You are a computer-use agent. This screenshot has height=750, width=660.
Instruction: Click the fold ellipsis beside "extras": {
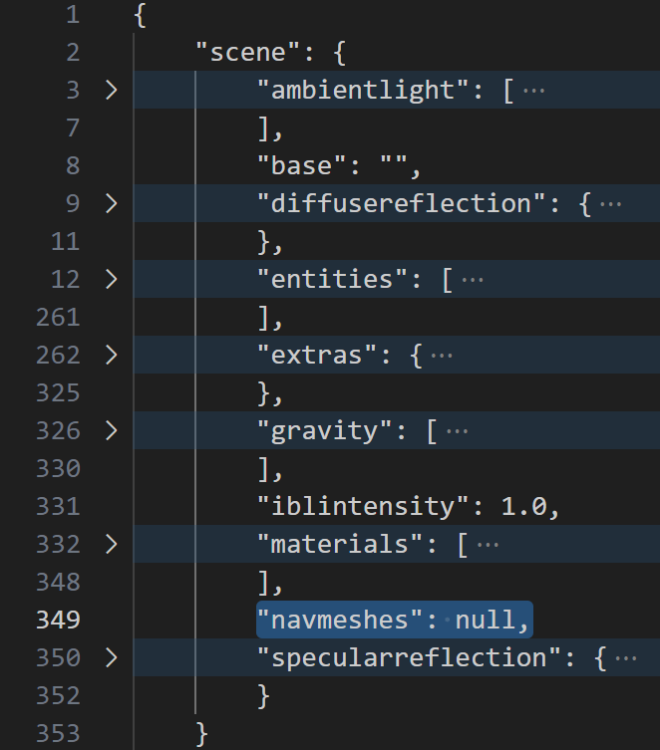[x=442, y=355]
